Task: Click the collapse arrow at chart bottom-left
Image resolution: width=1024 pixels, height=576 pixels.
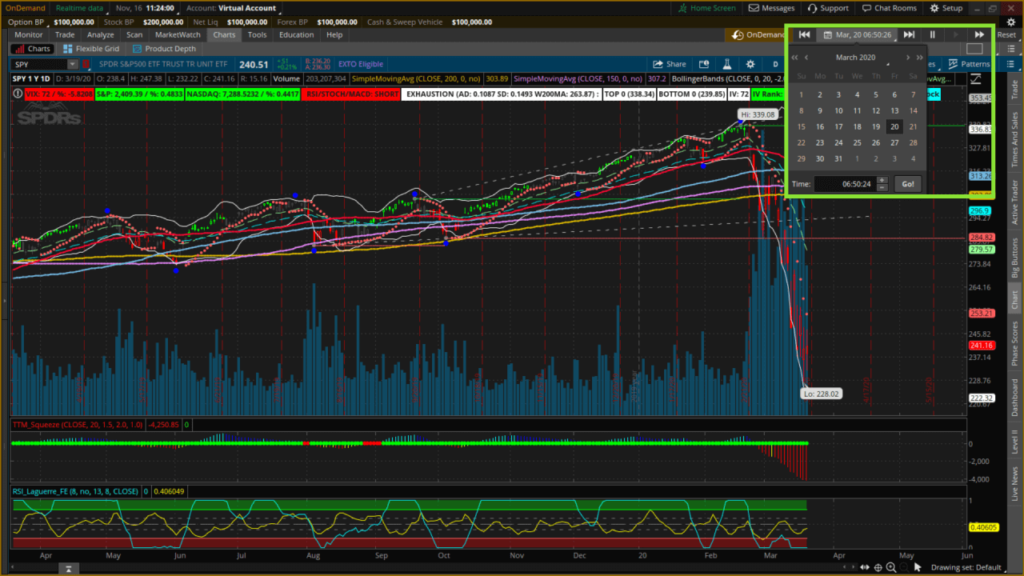Action: pos(68,569)
